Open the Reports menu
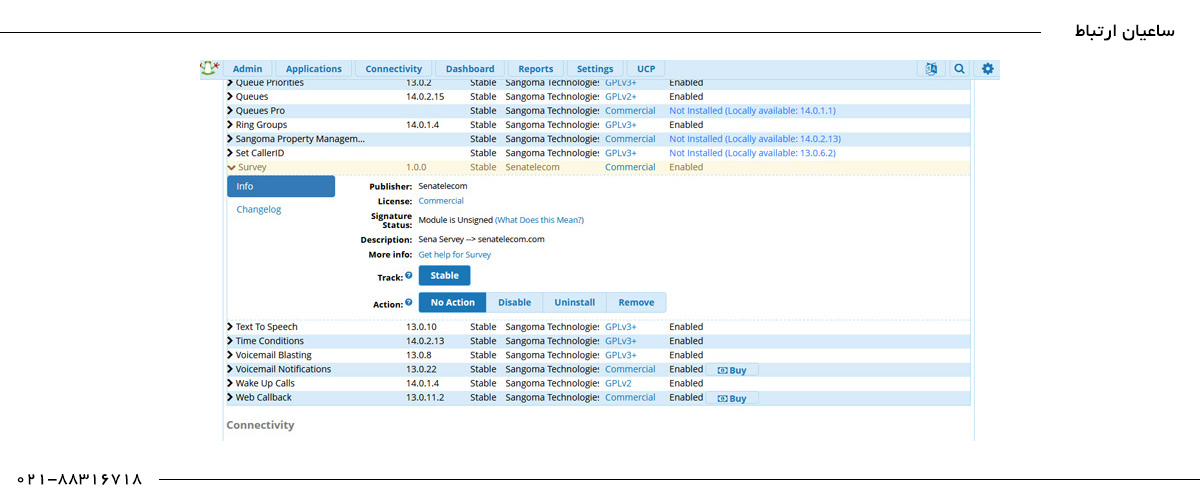The width and height of the screenshot is (1200, 500). click(x=536, y=69)
